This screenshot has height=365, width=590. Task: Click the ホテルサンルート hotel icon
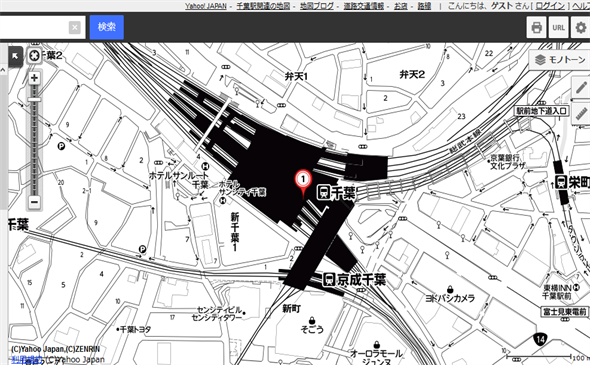point(205,166)
